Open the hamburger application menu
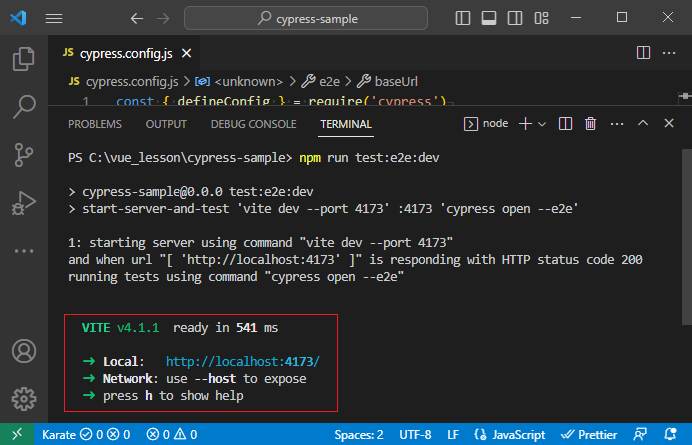Viewport: 692px width, 445px height. (54, 18)
